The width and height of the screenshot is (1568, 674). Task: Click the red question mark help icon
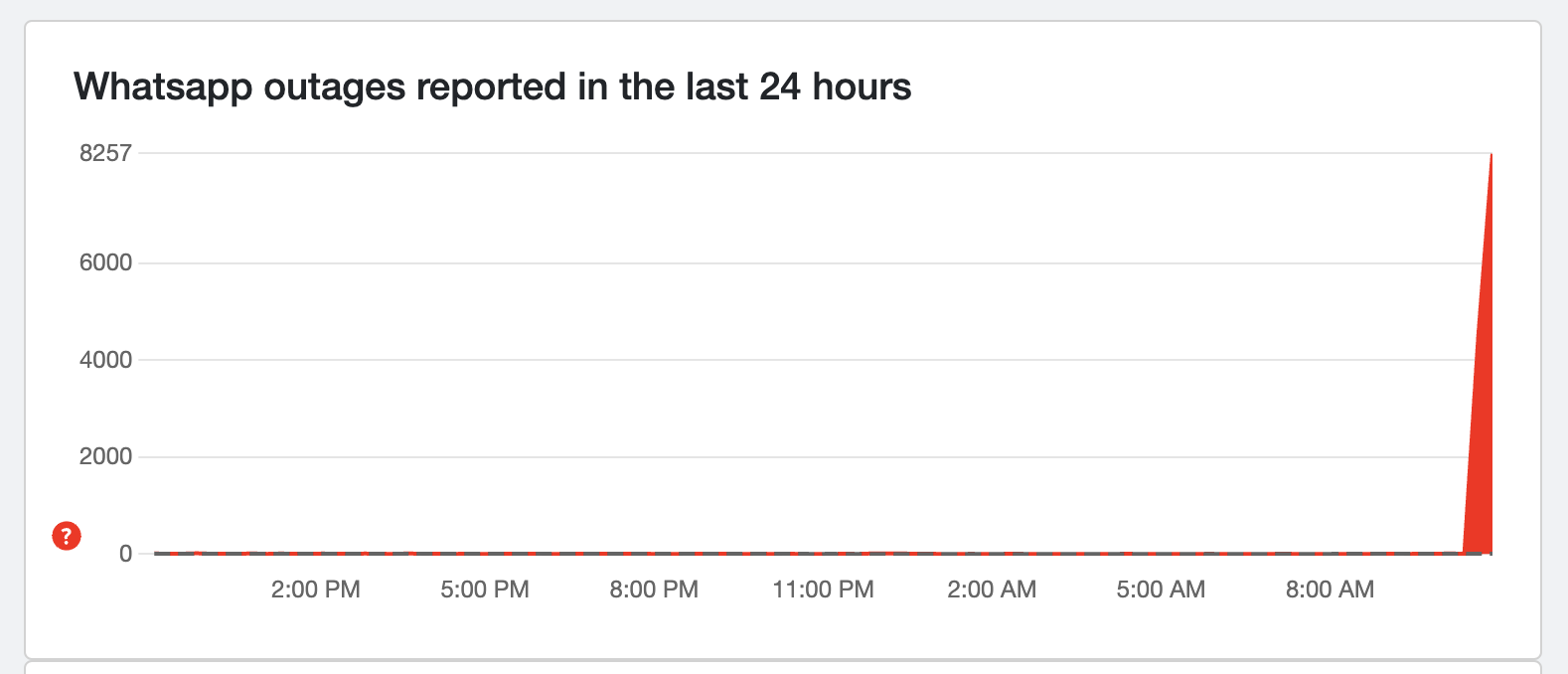click(x=67, y=536)
